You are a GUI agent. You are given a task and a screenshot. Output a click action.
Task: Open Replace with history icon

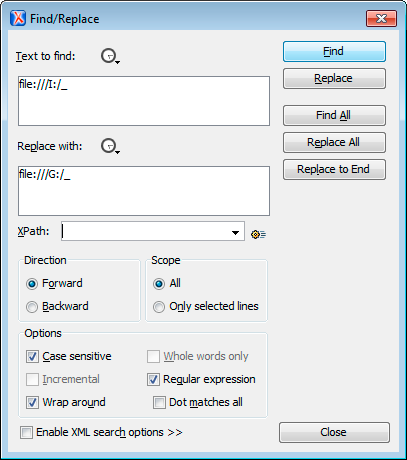110,146
